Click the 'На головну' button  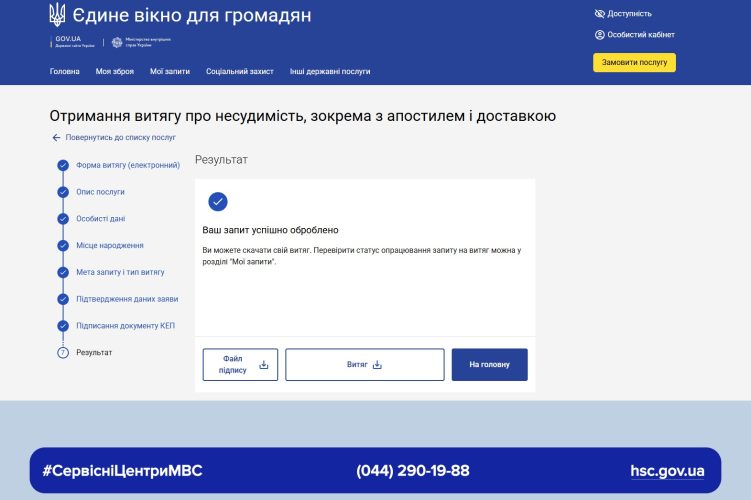(489, 365)
